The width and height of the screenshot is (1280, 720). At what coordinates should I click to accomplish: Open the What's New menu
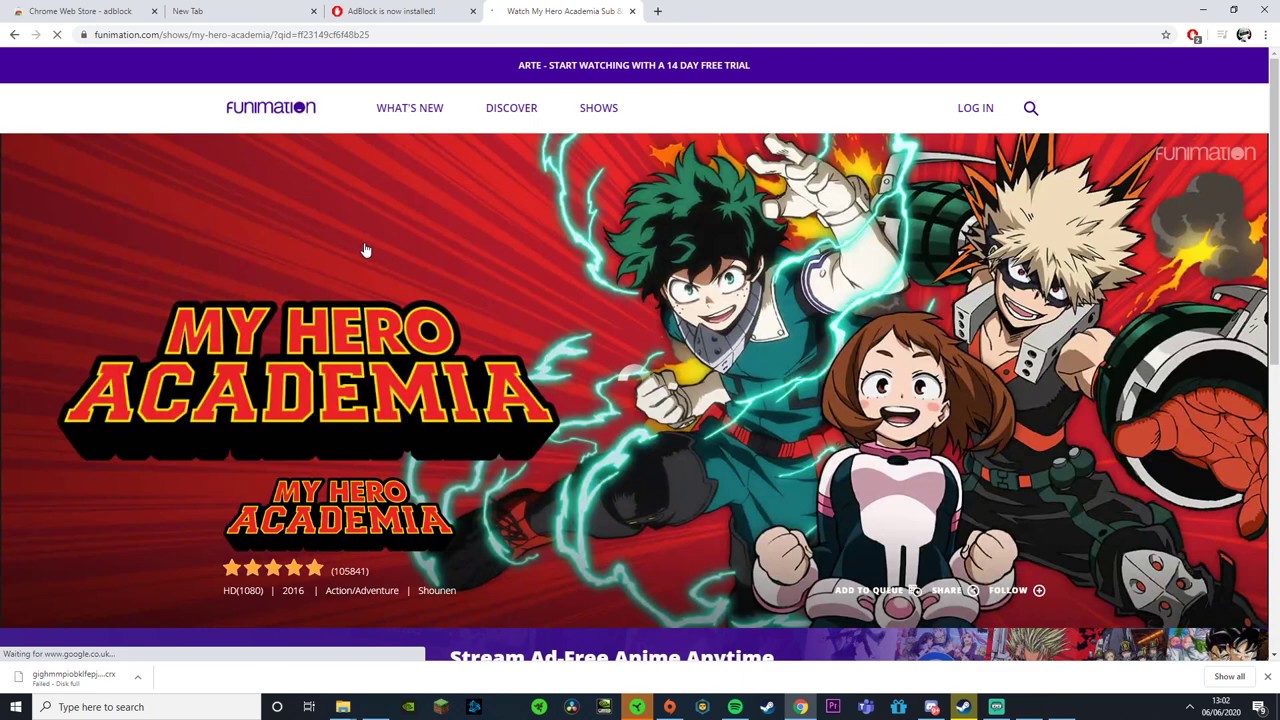point(410,108)
